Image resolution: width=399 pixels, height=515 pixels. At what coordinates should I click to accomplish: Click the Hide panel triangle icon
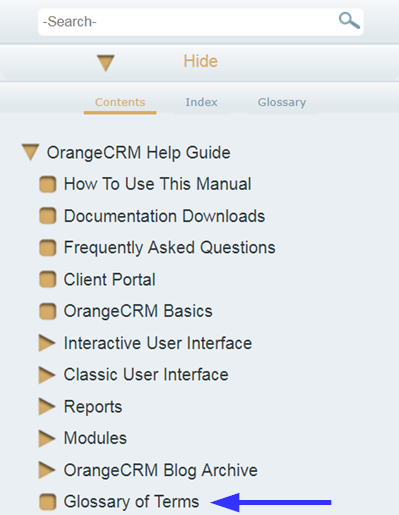[x=106, y=63]
